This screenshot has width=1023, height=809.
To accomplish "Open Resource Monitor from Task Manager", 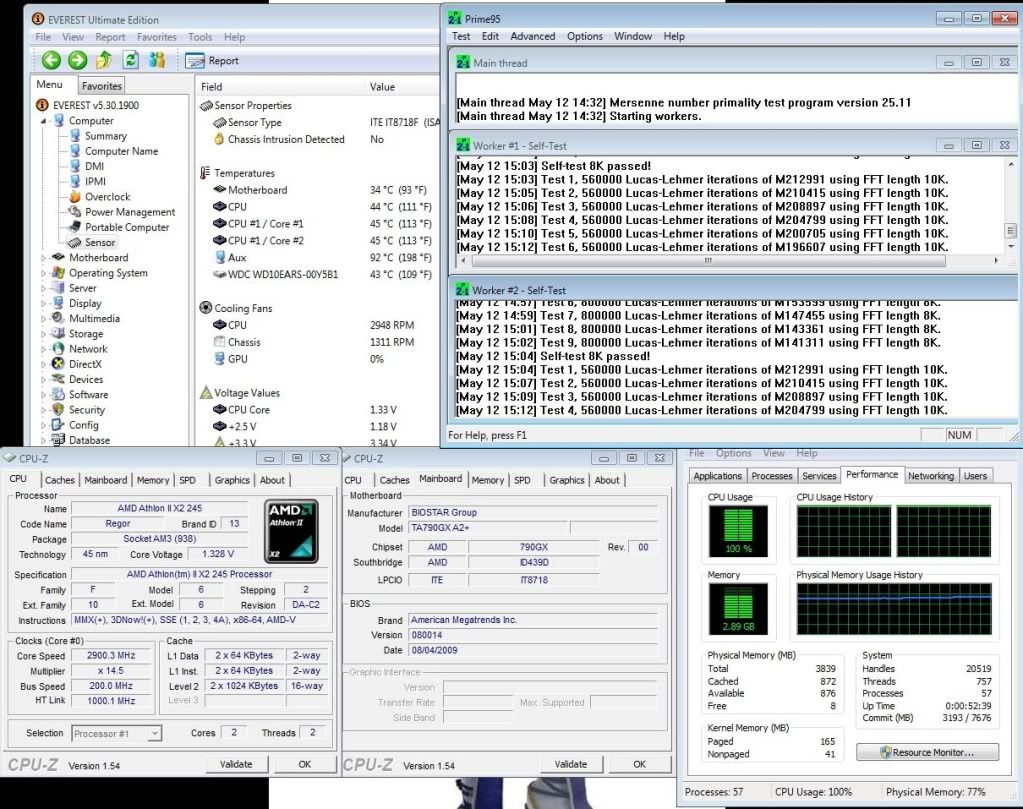I will coord(927,752).
